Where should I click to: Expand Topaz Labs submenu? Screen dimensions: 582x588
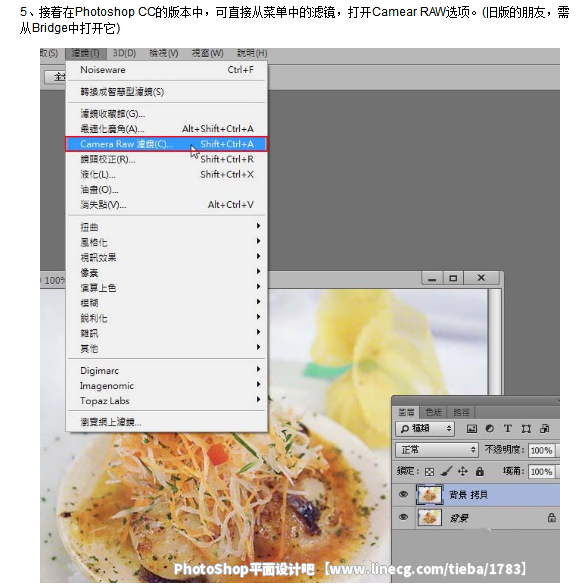pos(166,400)
